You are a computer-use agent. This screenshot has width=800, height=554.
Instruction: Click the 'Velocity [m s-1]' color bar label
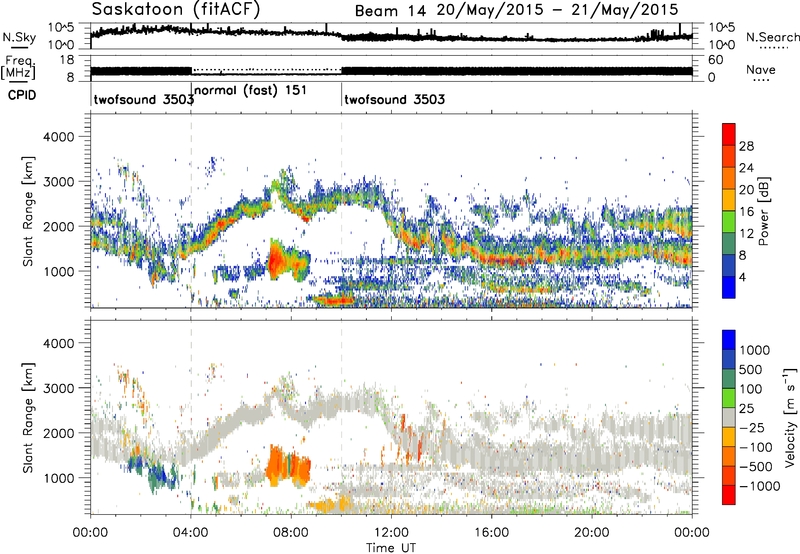[x=790, y=417]
